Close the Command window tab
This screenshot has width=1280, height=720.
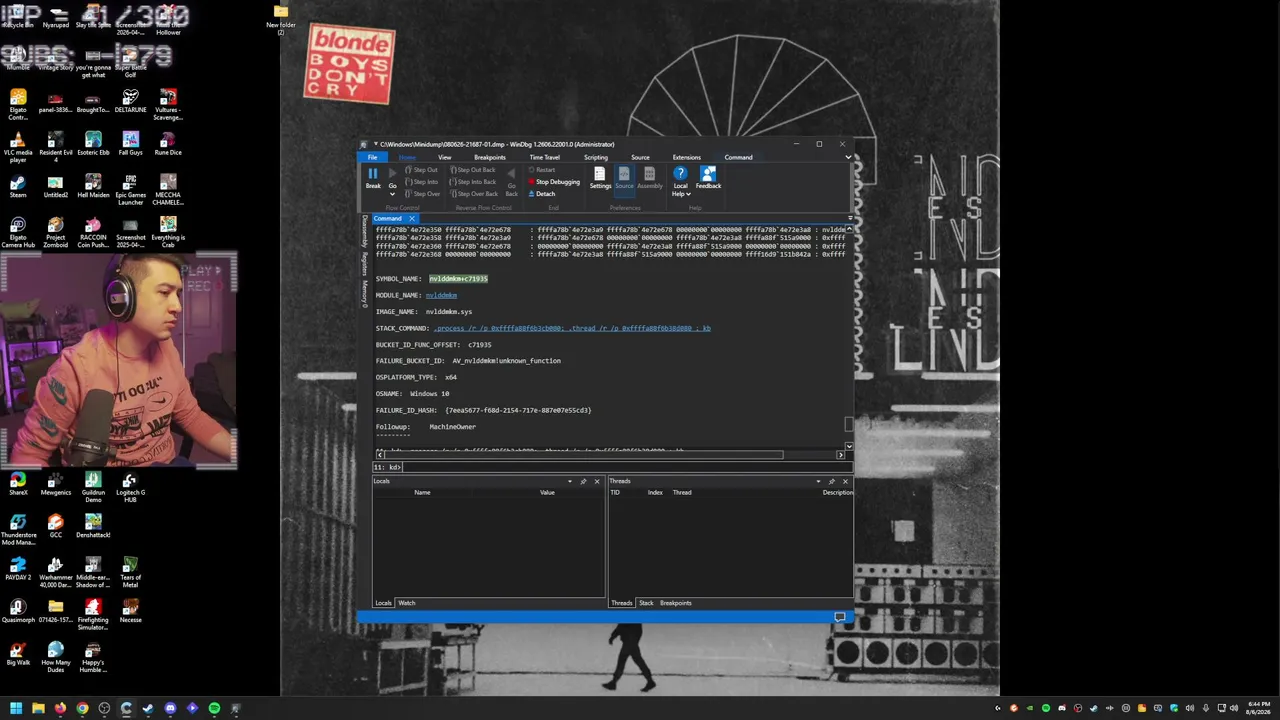411,219
